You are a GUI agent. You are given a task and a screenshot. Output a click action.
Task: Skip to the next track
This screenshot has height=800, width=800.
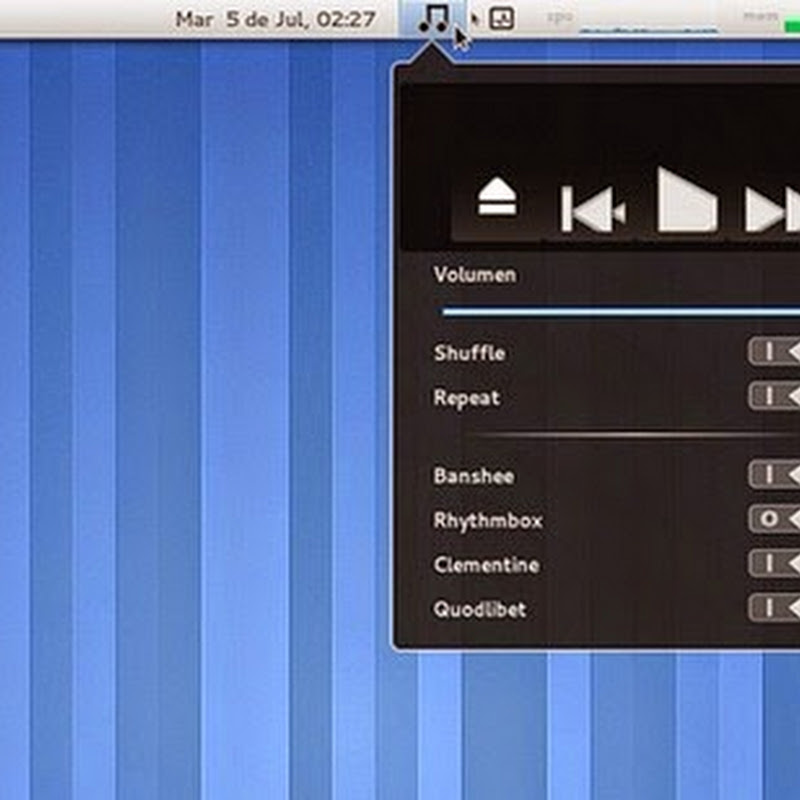coord(772,209)
